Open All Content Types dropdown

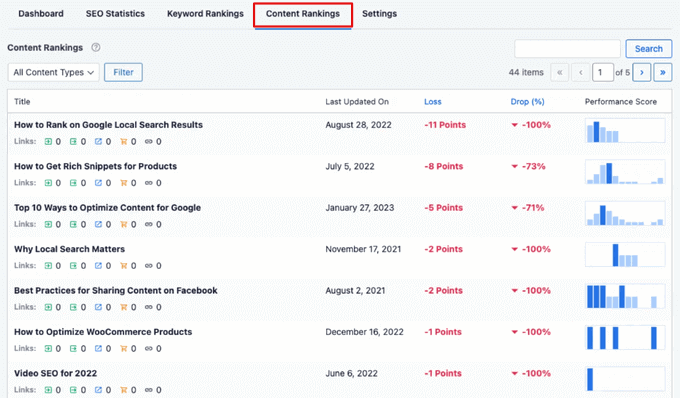[54, 72]
